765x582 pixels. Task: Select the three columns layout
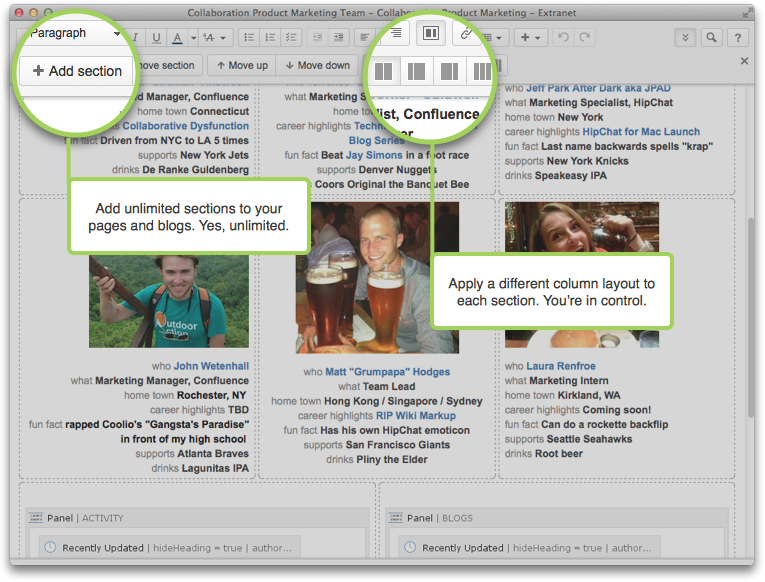point(481,72)
